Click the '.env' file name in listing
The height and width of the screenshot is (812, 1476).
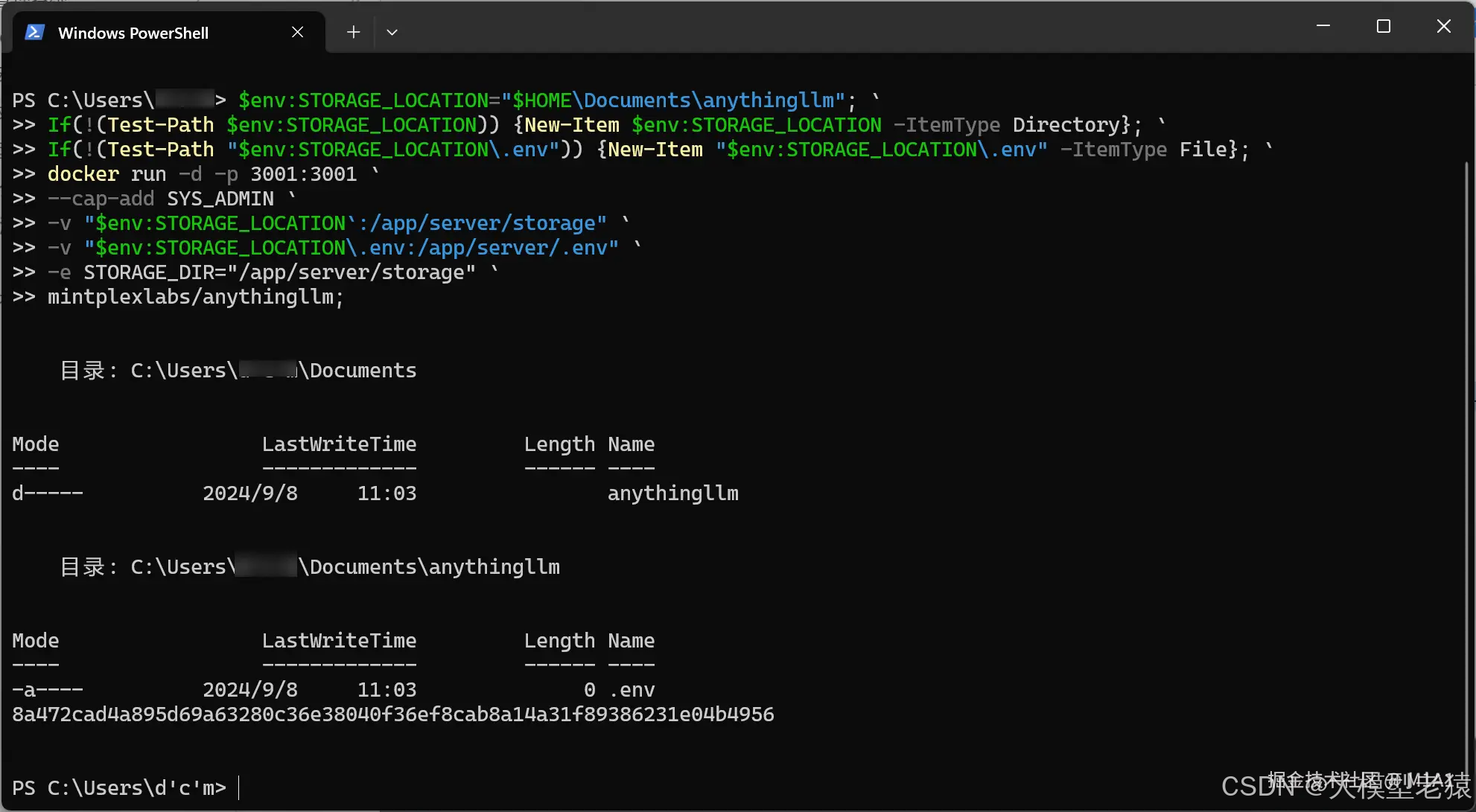pyautogui.click(x=632, y=690)
